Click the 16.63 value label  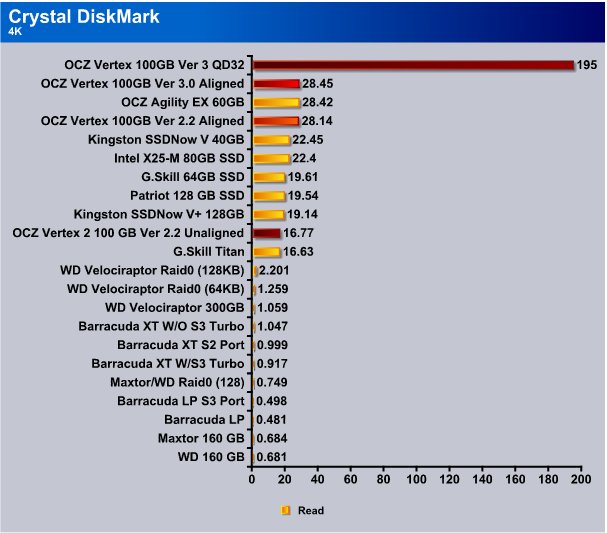[x=298, y=251]
